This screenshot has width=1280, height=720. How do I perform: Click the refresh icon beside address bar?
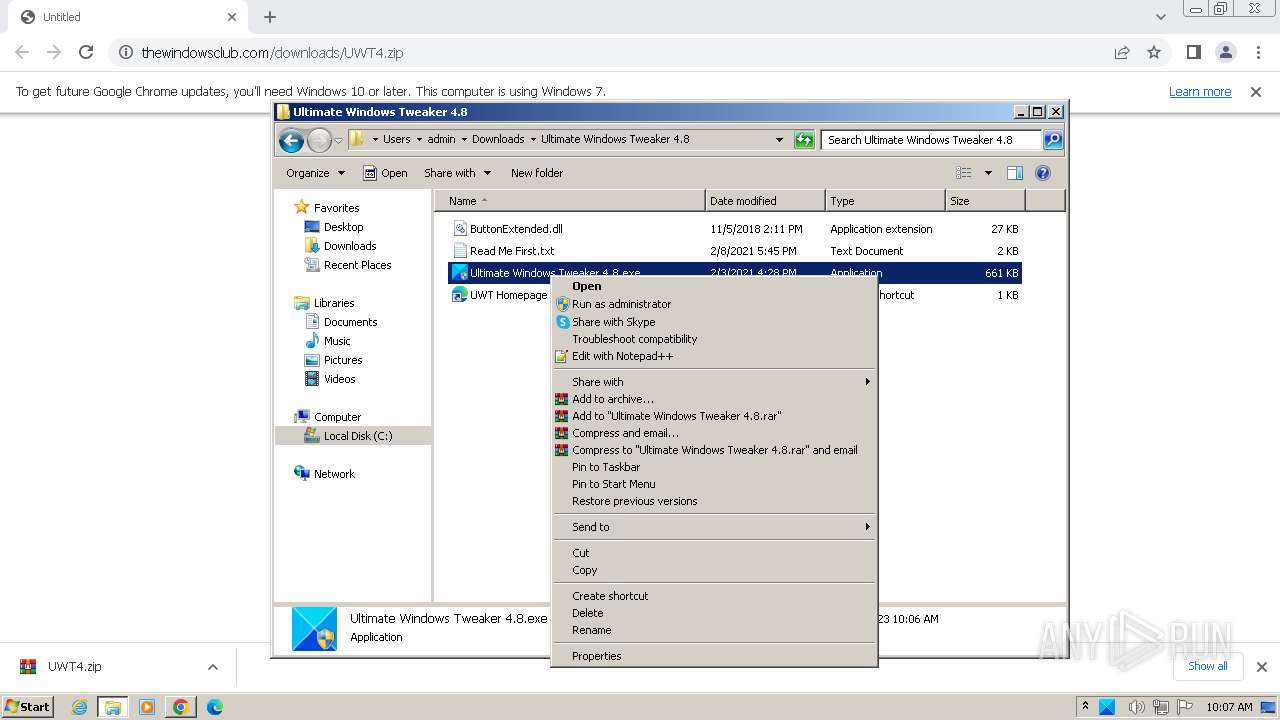click(x=804, y=140)
